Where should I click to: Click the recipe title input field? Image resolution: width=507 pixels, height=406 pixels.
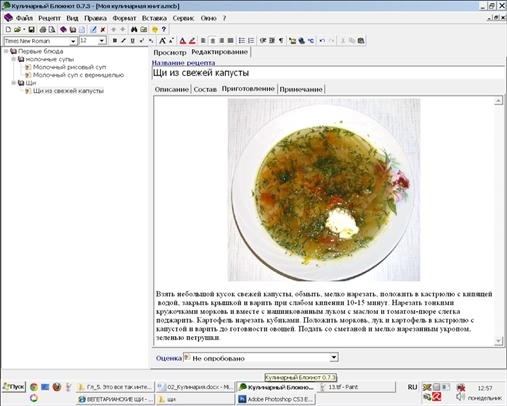328,73
